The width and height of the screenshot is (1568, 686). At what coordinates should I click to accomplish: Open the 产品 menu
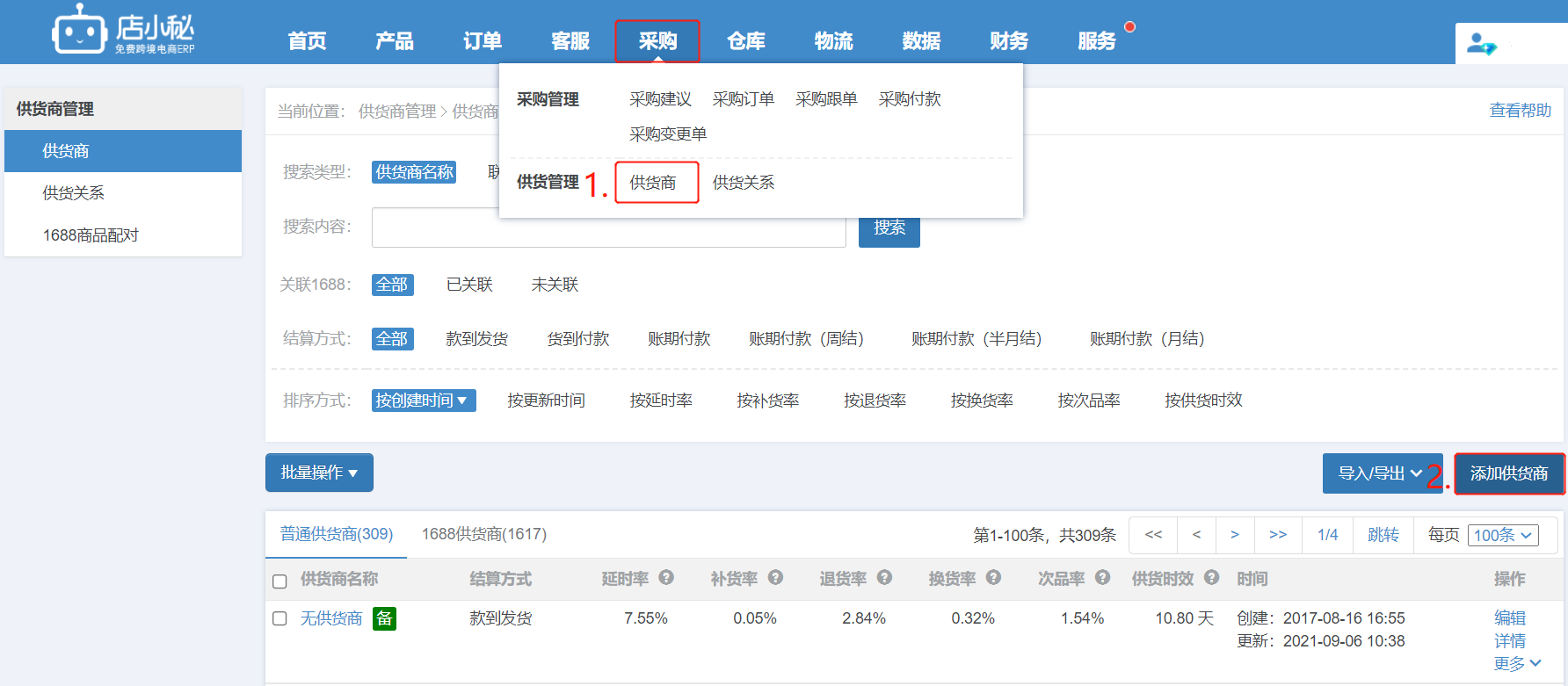pos(395,41)
